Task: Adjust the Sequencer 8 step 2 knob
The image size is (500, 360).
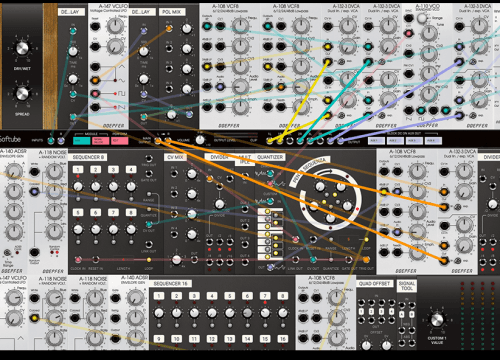Action: 96,186
